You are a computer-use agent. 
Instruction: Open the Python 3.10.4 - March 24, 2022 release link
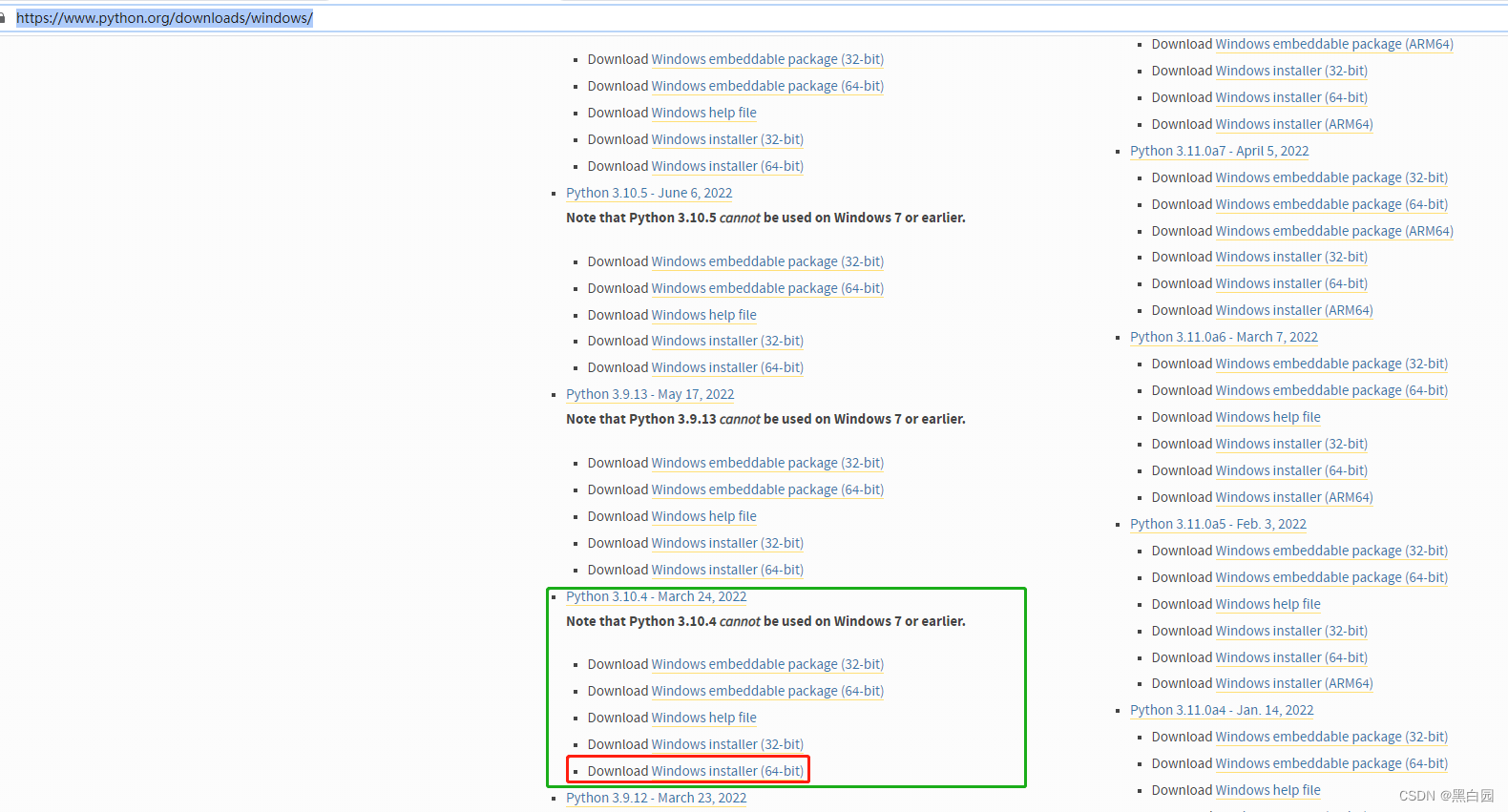click(x=656, y=596)
